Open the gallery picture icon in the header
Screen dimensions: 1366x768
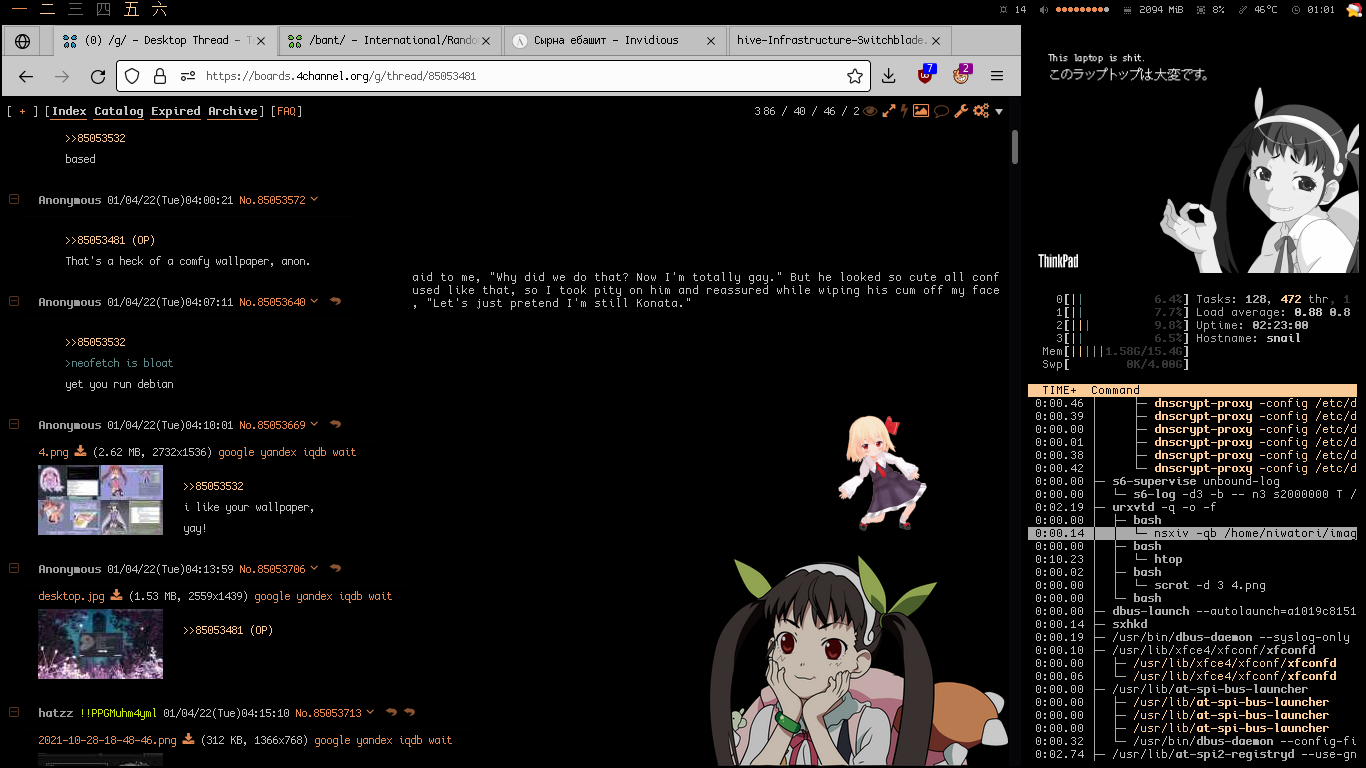[x=921, y=111]
